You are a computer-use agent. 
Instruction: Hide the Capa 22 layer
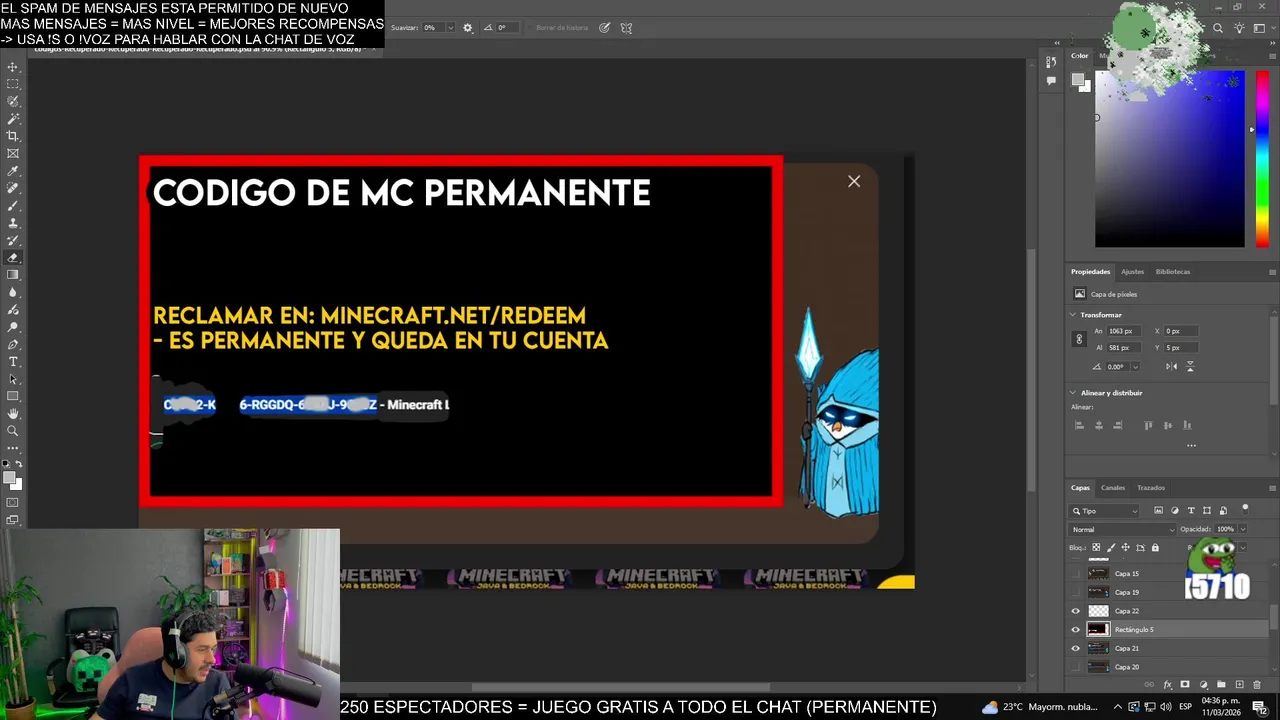point(1075,611)
